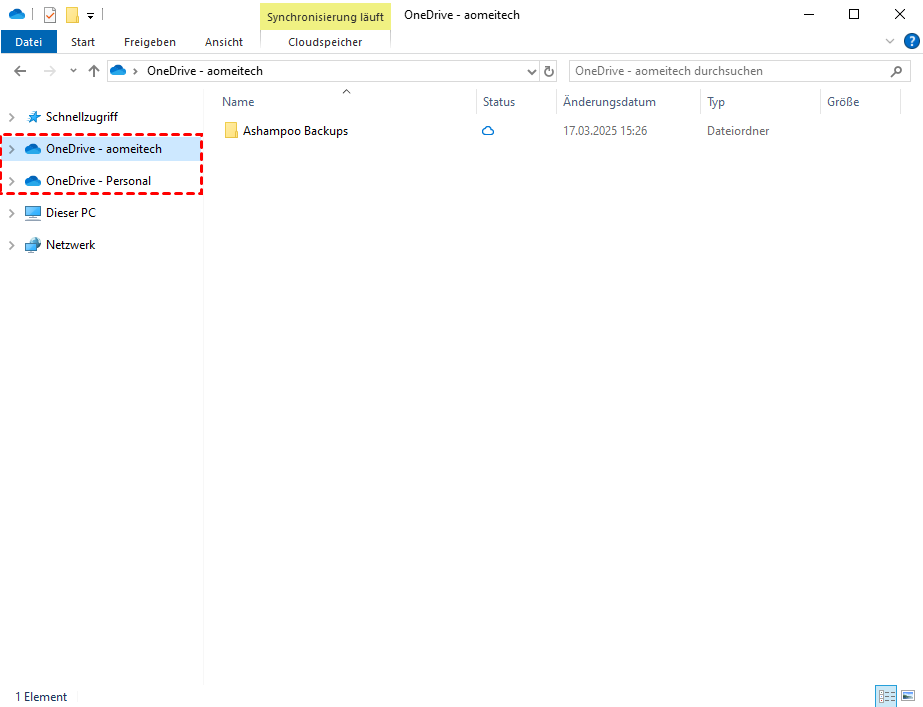The width and height of the screenshot is (923, 707).
Task: Click the Schnellzugriff star icon
Action: point(34,117)
